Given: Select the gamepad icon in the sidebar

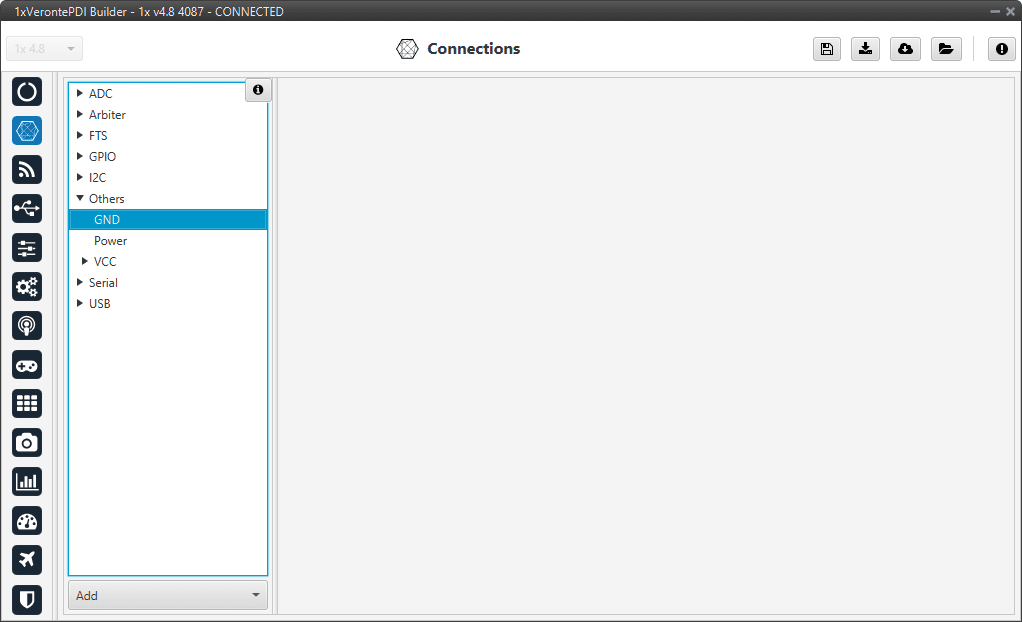Looking at the screenshot, I should 27,365.
